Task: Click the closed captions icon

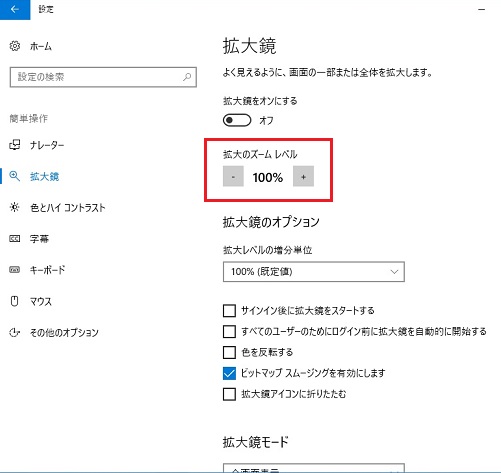Action: [x=15, y=239]
